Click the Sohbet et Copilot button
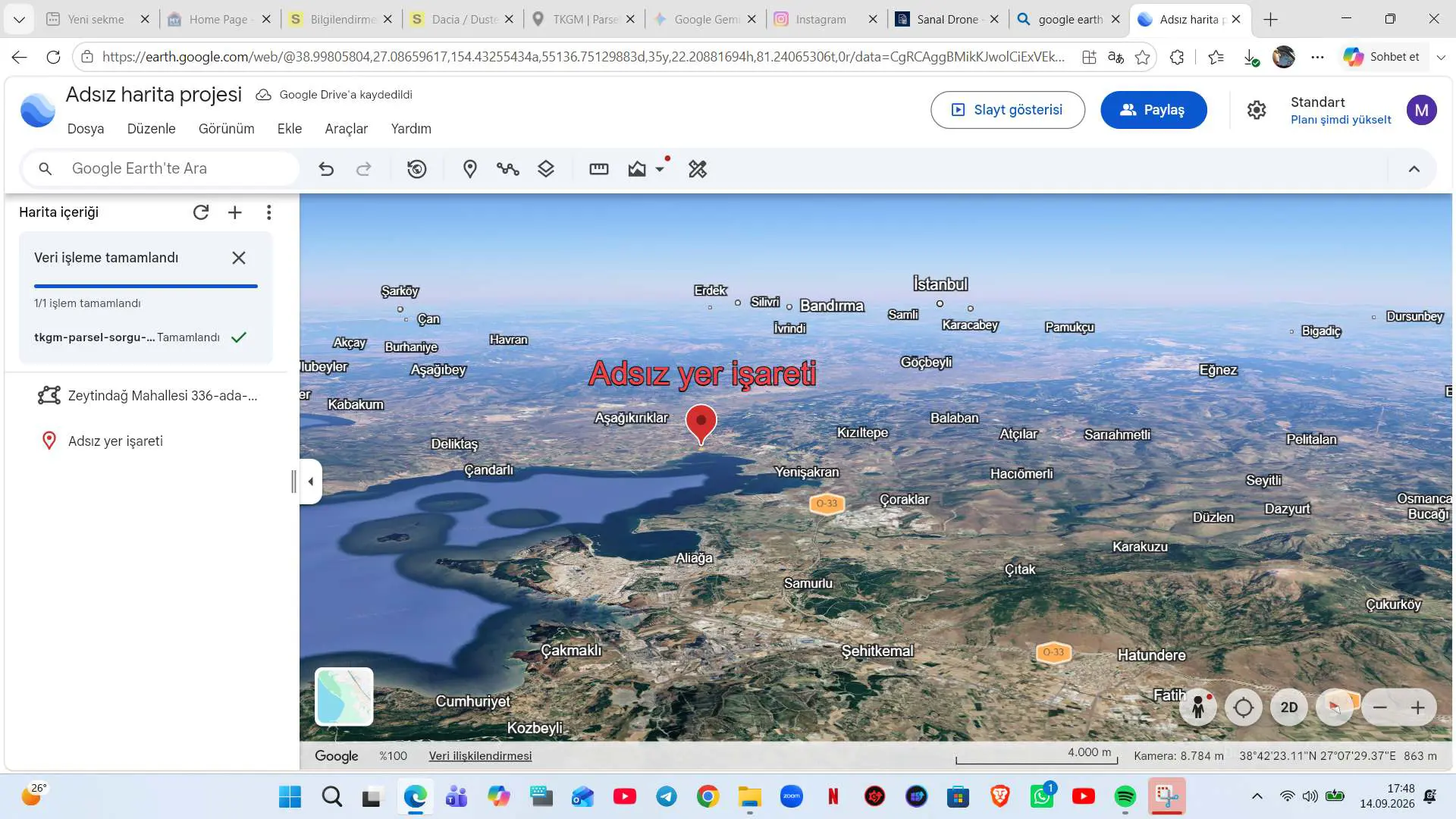The height and width of the screenshot is (819, 1456). 1382,57
